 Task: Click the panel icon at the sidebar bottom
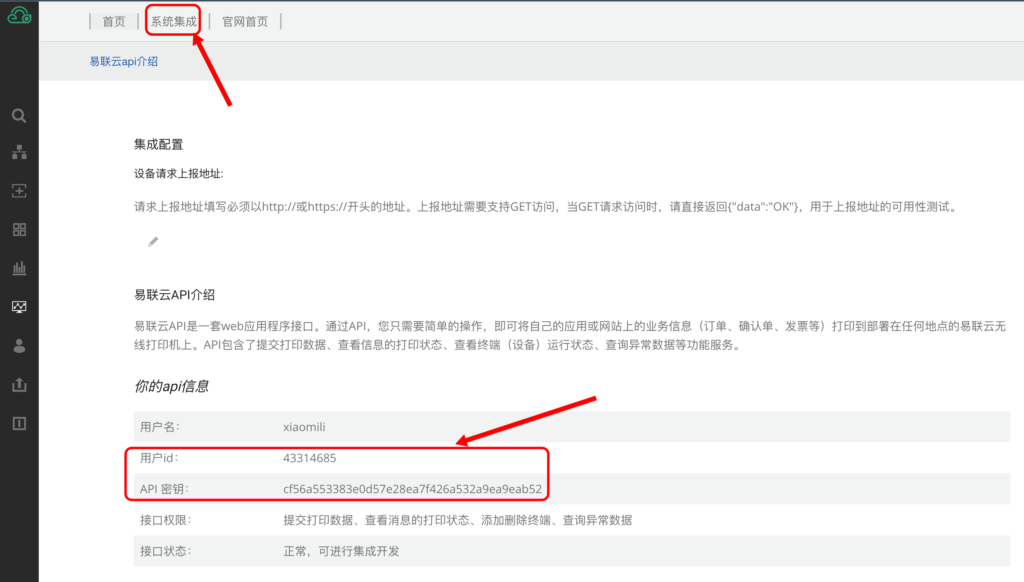pyautogui.click(x=18, y=422)
